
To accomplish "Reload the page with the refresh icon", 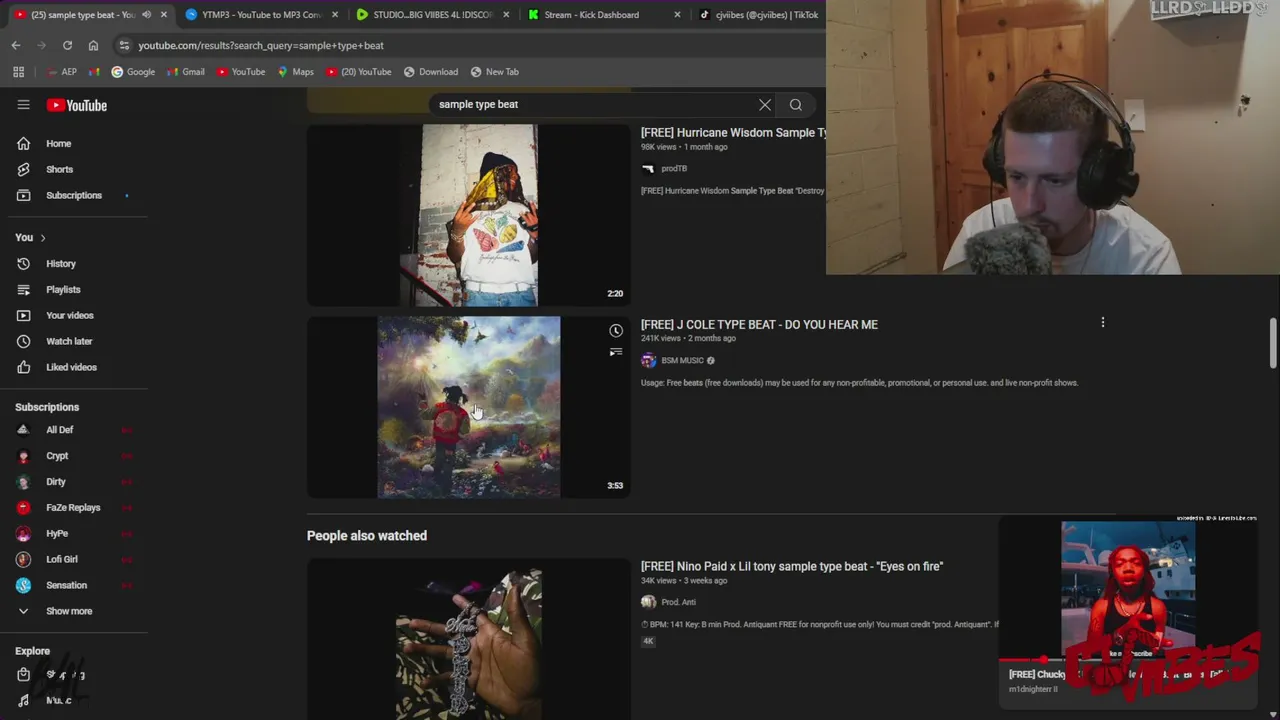I will pos(67,45).
